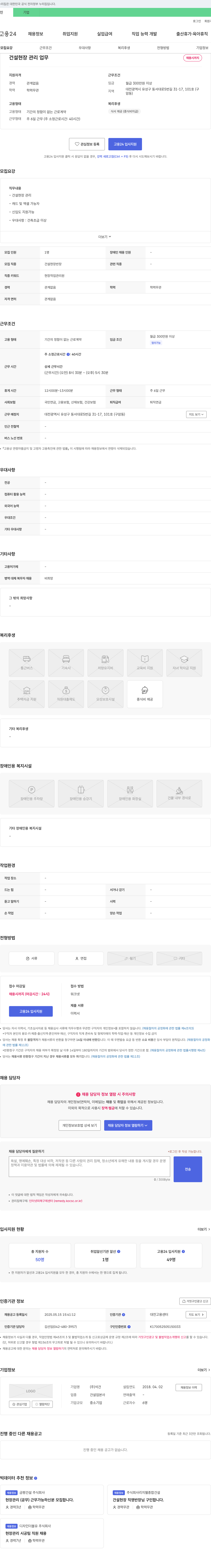Open recommended job 현장관리 사공팀 직원 채용

click(x=26, y=1533)
